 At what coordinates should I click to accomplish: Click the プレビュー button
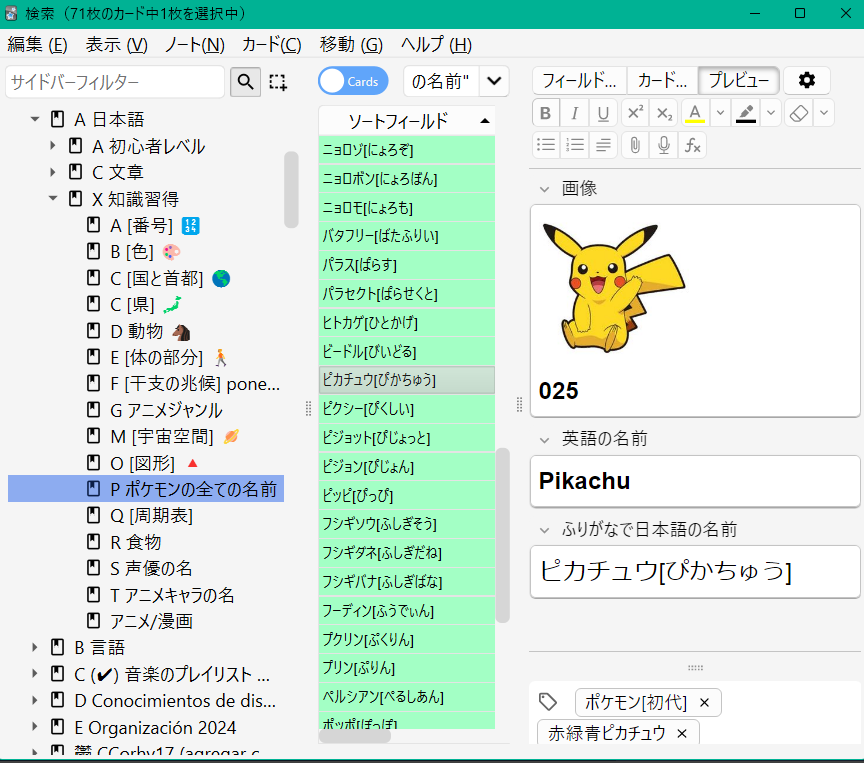[739, 81]
